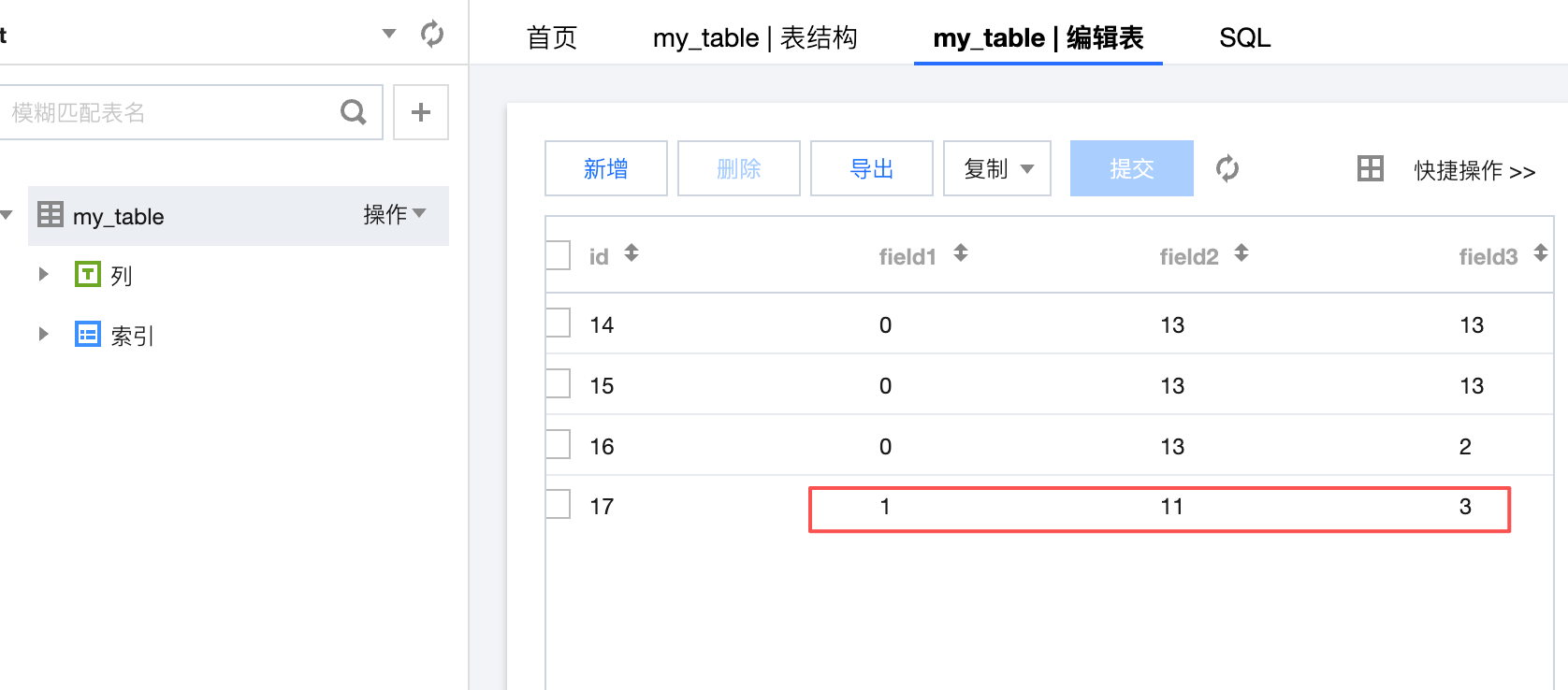The height and width of the screenshot is (690, 1568).
Task: Open the 复制 dropdown
Action: pos(997,168)
